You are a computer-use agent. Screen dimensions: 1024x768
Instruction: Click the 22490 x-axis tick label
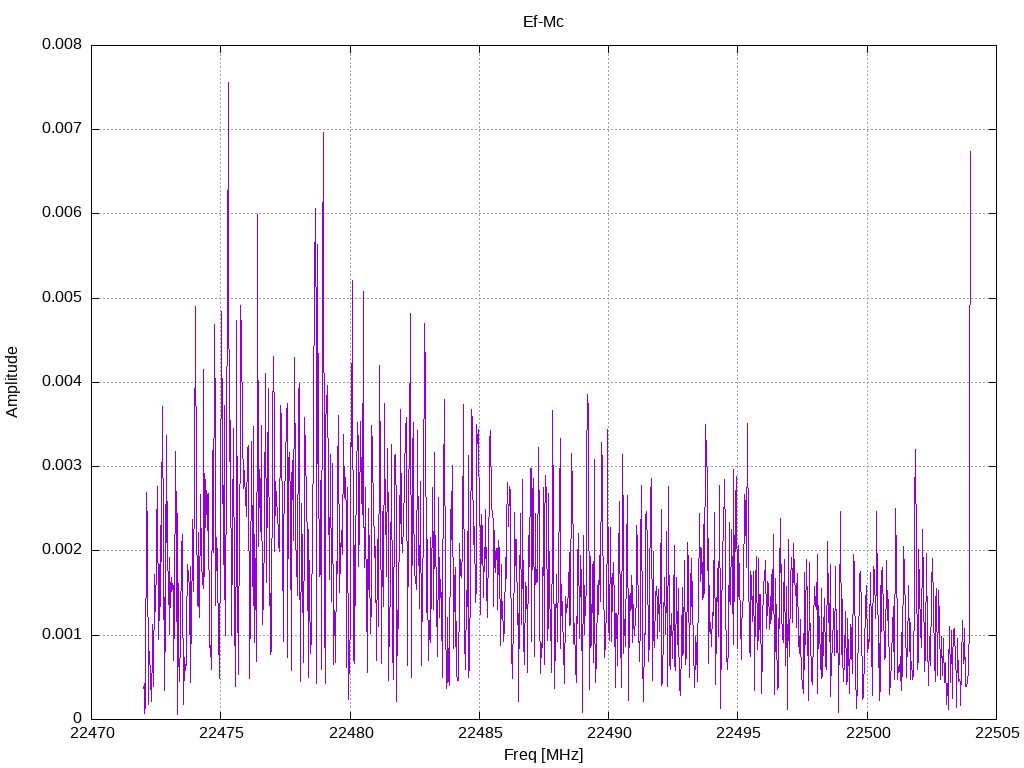pos(609,733)
